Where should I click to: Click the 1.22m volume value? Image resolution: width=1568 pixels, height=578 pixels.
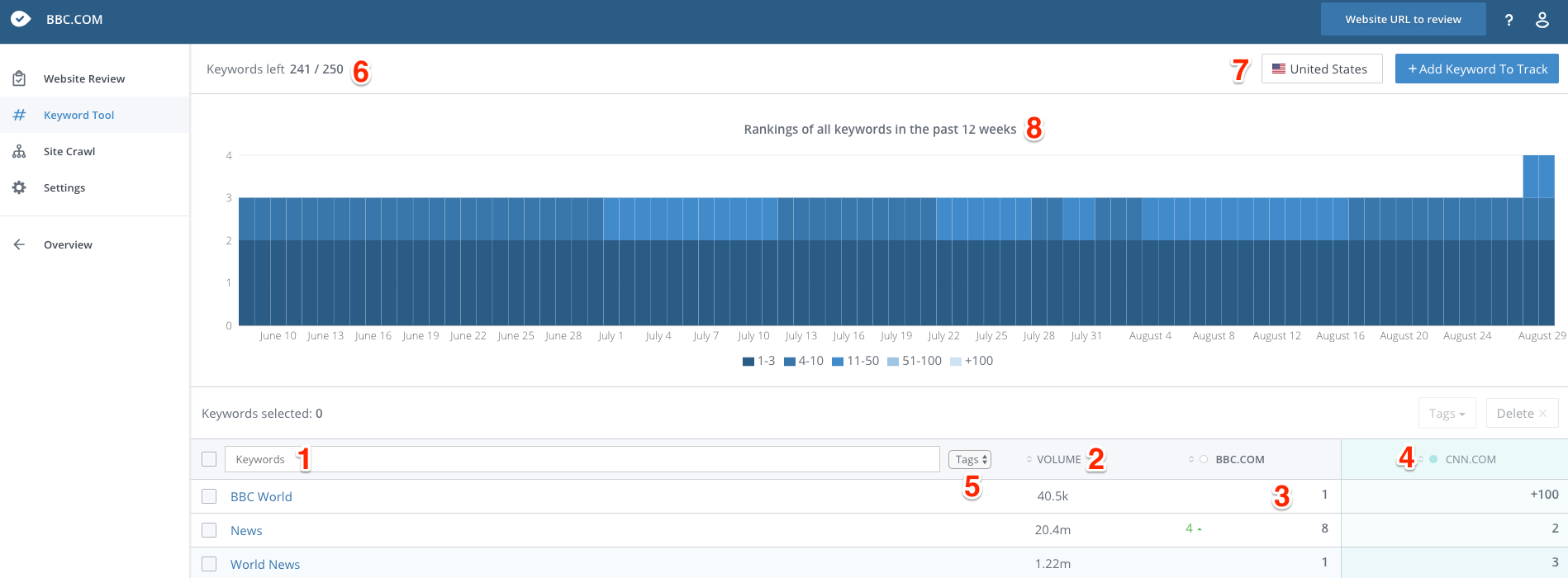1052,564
